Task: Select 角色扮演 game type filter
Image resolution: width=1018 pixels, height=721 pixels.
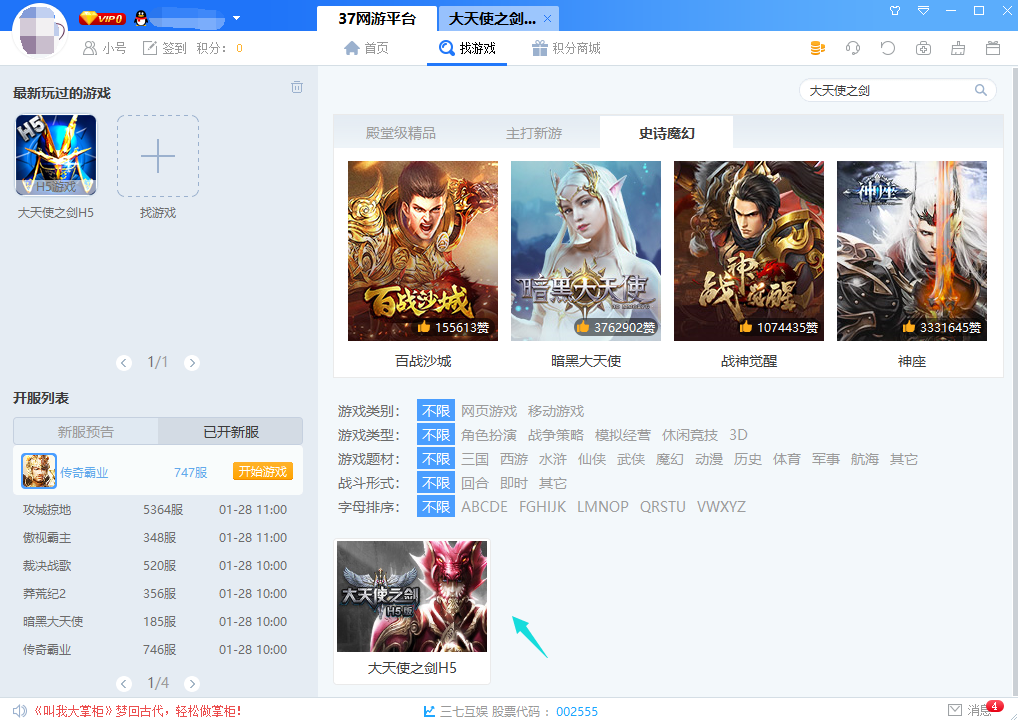Action: [x=489, y=435]
